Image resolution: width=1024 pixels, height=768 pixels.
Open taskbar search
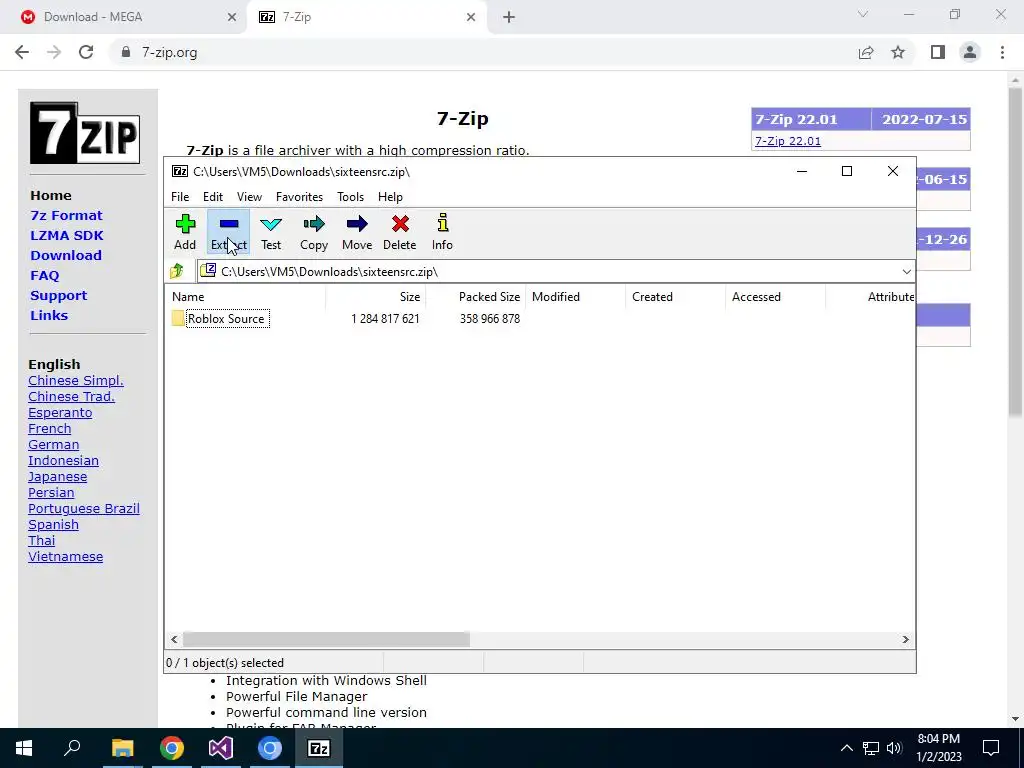pos(72,748)
